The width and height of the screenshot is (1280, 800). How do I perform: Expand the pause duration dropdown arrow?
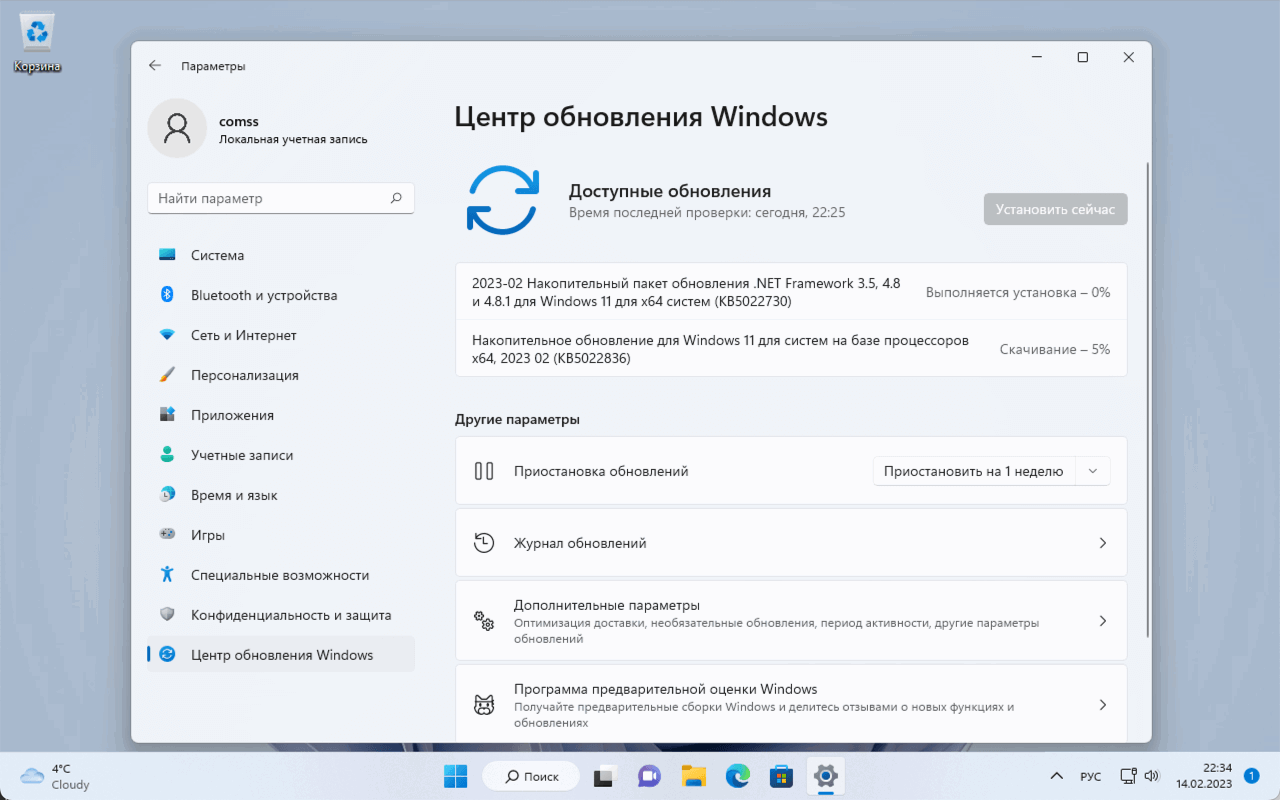1093,471
